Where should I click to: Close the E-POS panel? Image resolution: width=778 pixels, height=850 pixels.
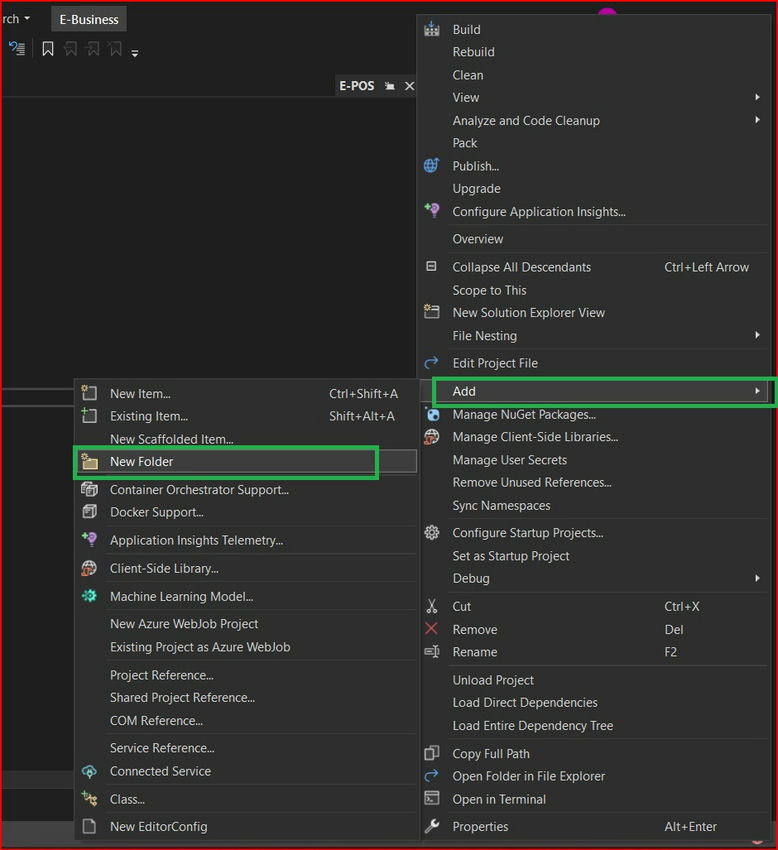pyautogui.click(x=409, y=86)
